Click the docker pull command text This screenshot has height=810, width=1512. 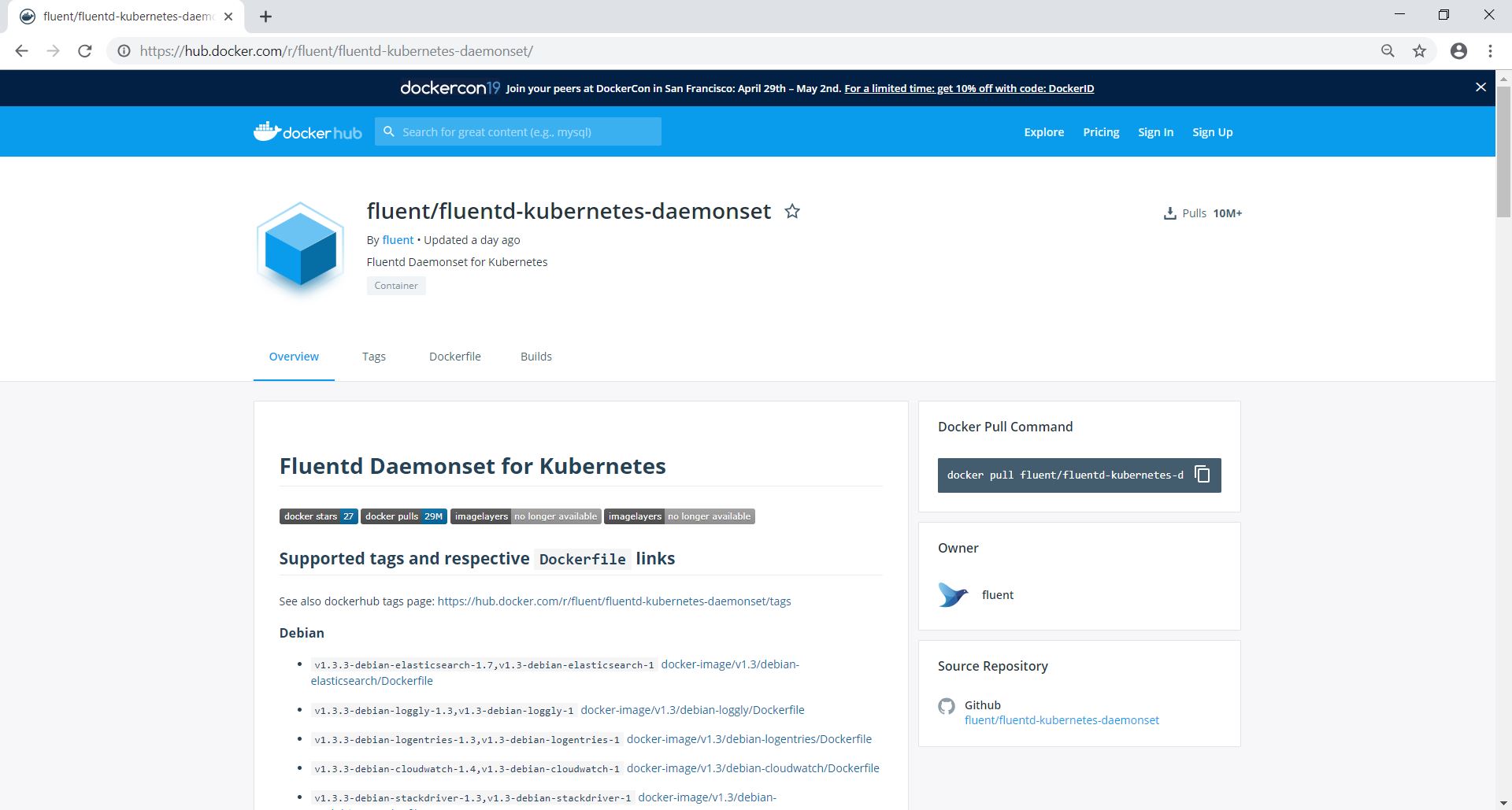(1065, 475)
